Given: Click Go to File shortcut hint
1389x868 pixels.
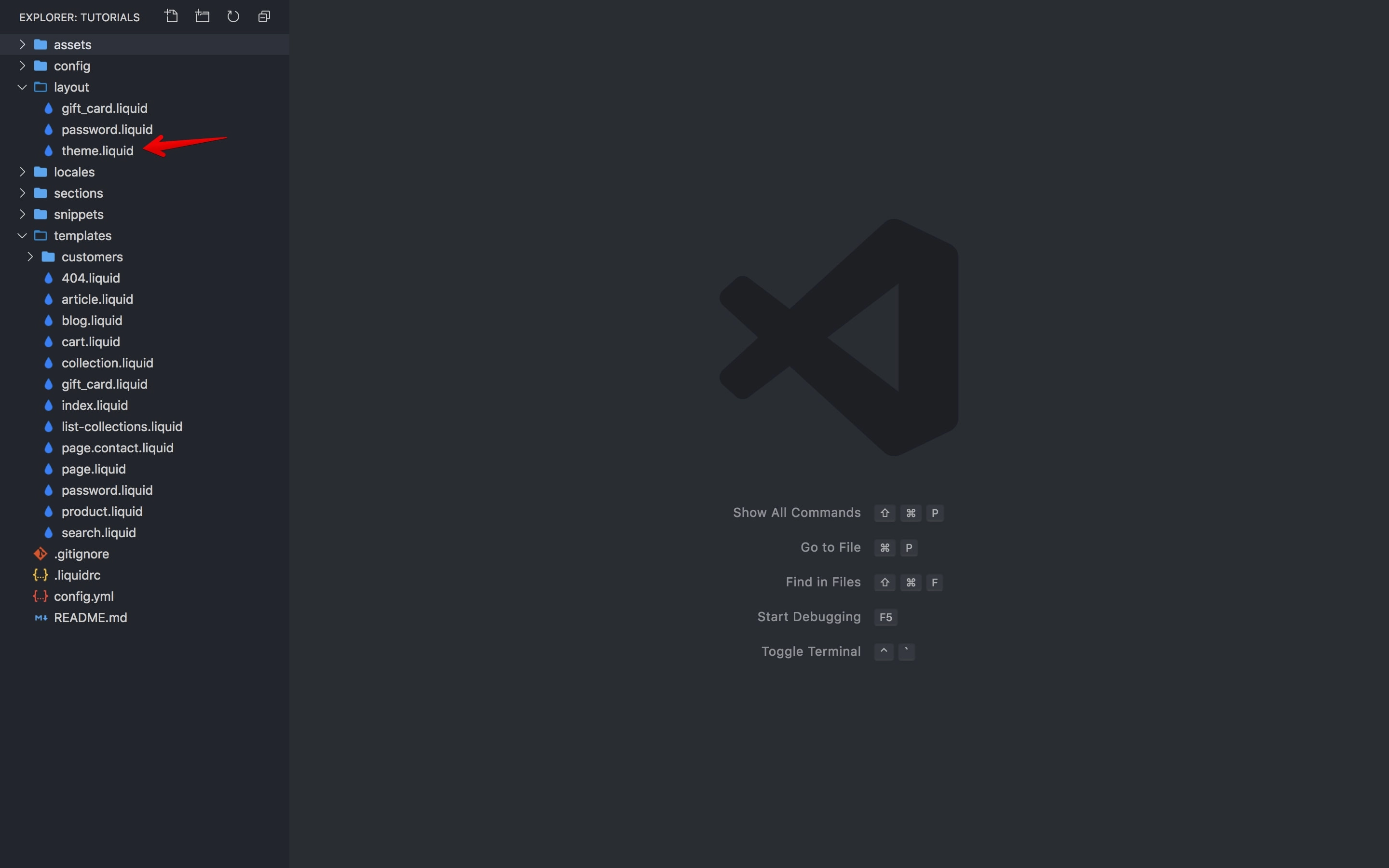Looking at the screenshot, I should coord(831,548).
